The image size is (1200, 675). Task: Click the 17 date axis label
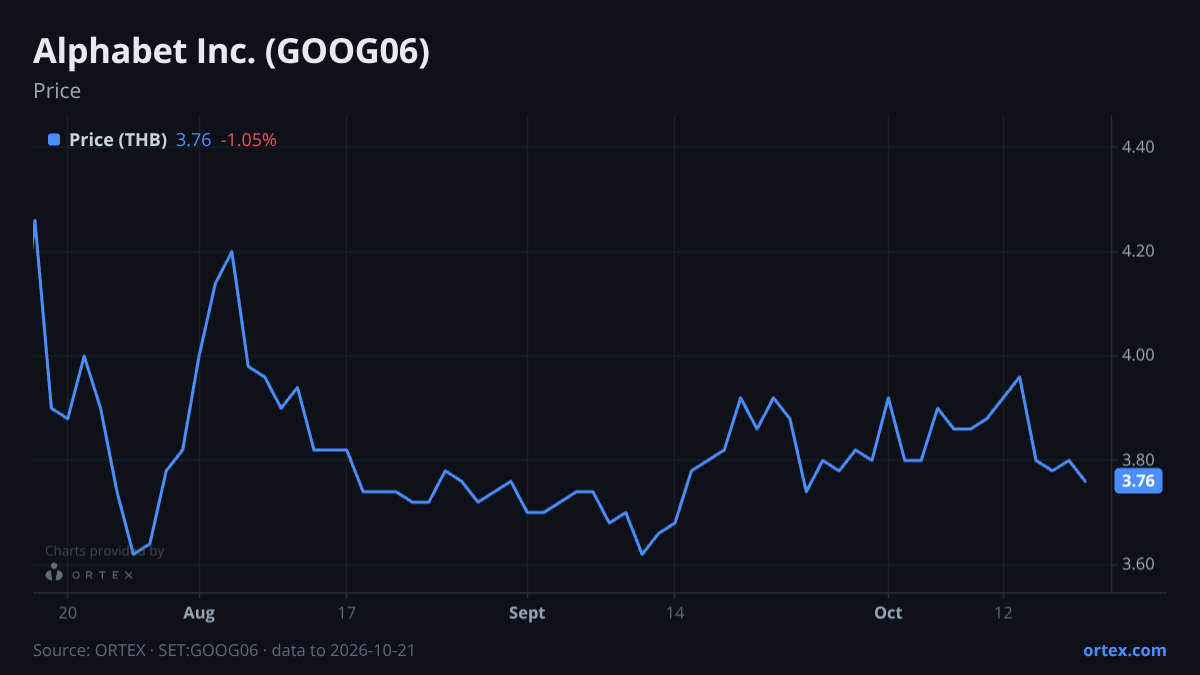pyautogui.click(x=347, y=613)
